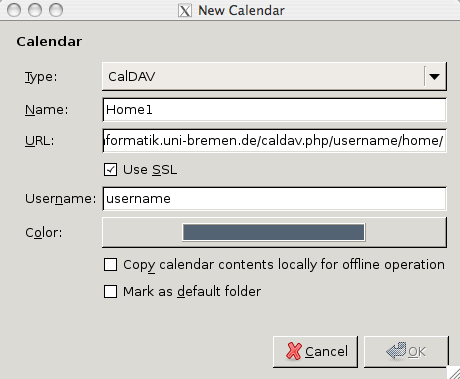Image resolution: width=460 pixels, height=379 pixels.
Task: Disable the Use SSL checkbox
Action: [x=110, y=170]
